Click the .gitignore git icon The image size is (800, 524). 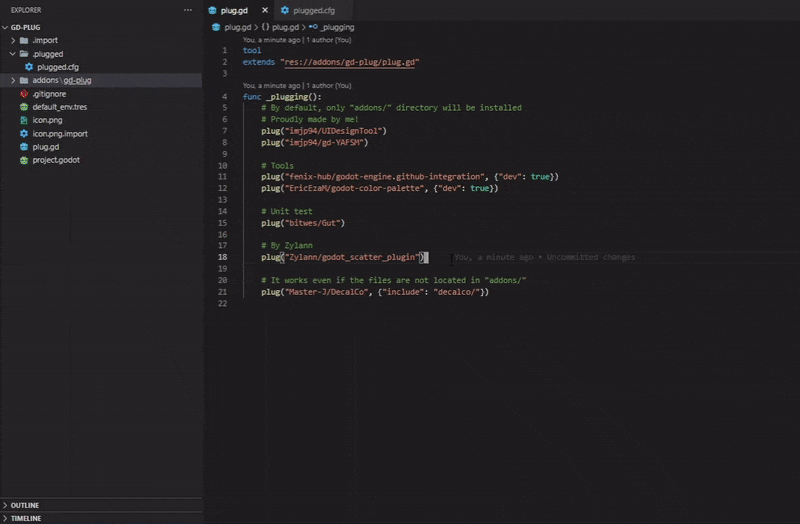(24, 94)
